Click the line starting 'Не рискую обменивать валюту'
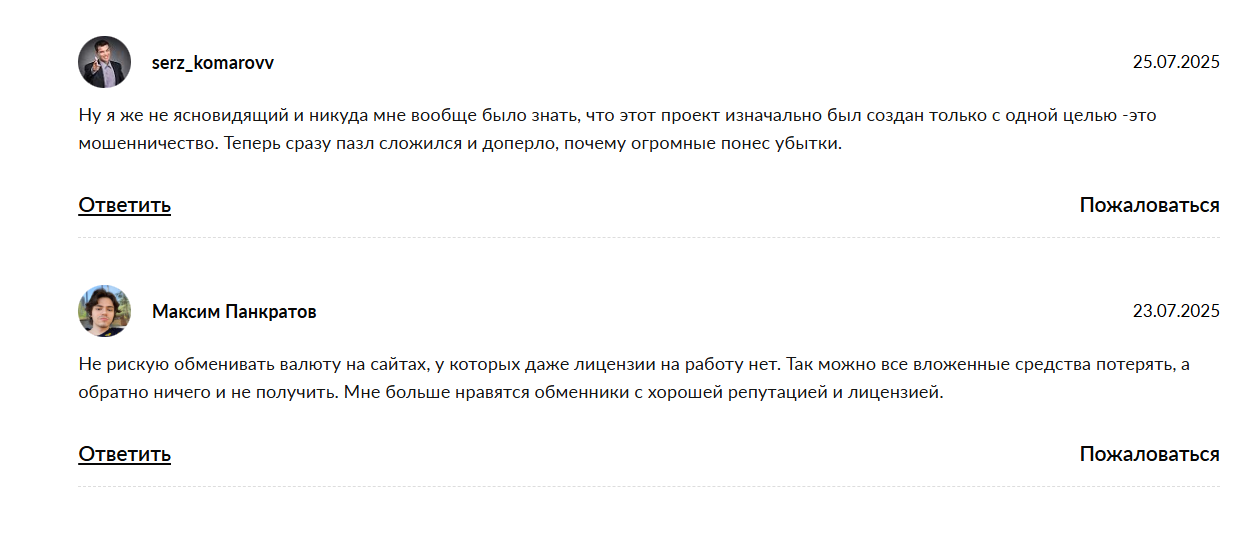The width and height of the screenshot is (1237, 546). pos(634,364)
